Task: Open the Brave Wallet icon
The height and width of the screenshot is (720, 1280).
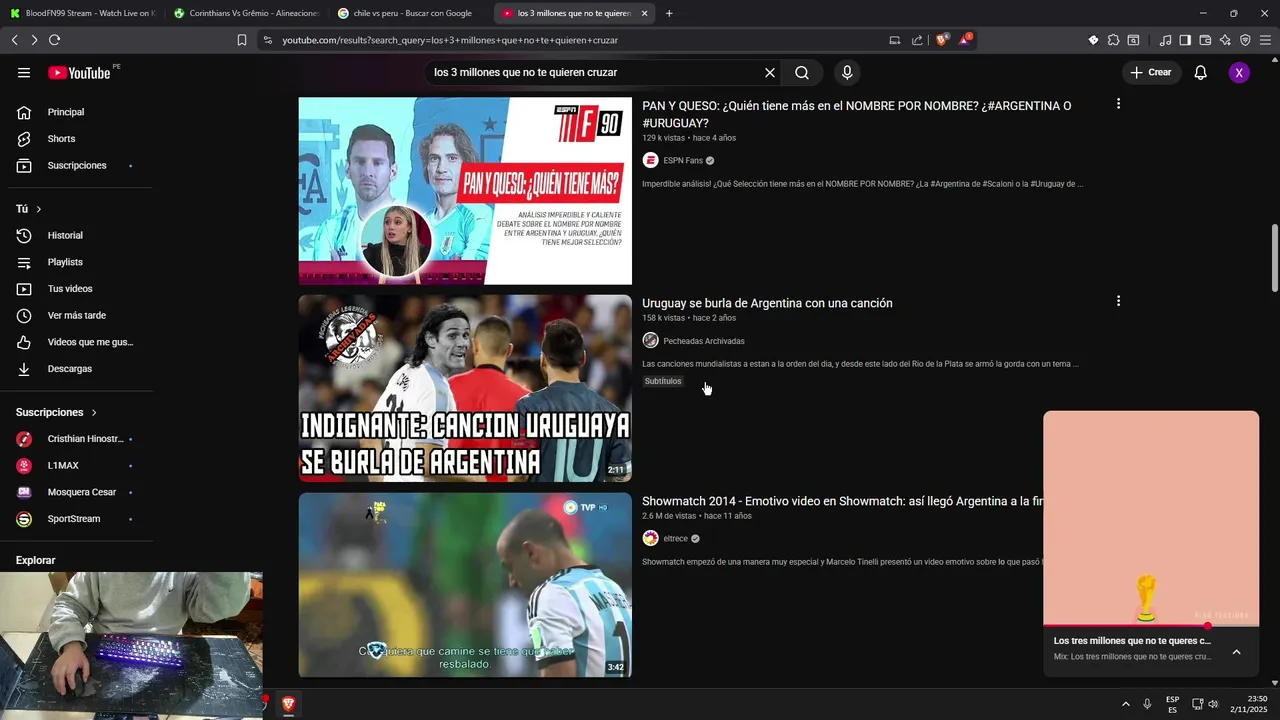Action: (x=1205, y=40)
